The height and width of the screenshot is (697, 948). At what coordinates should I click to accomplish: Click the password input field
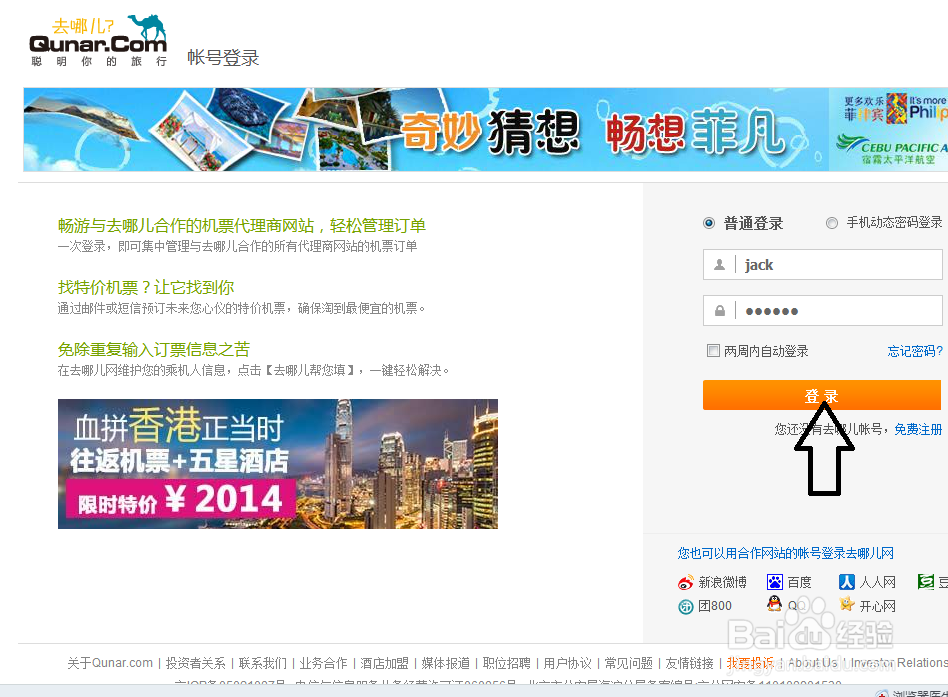point(822,311)
